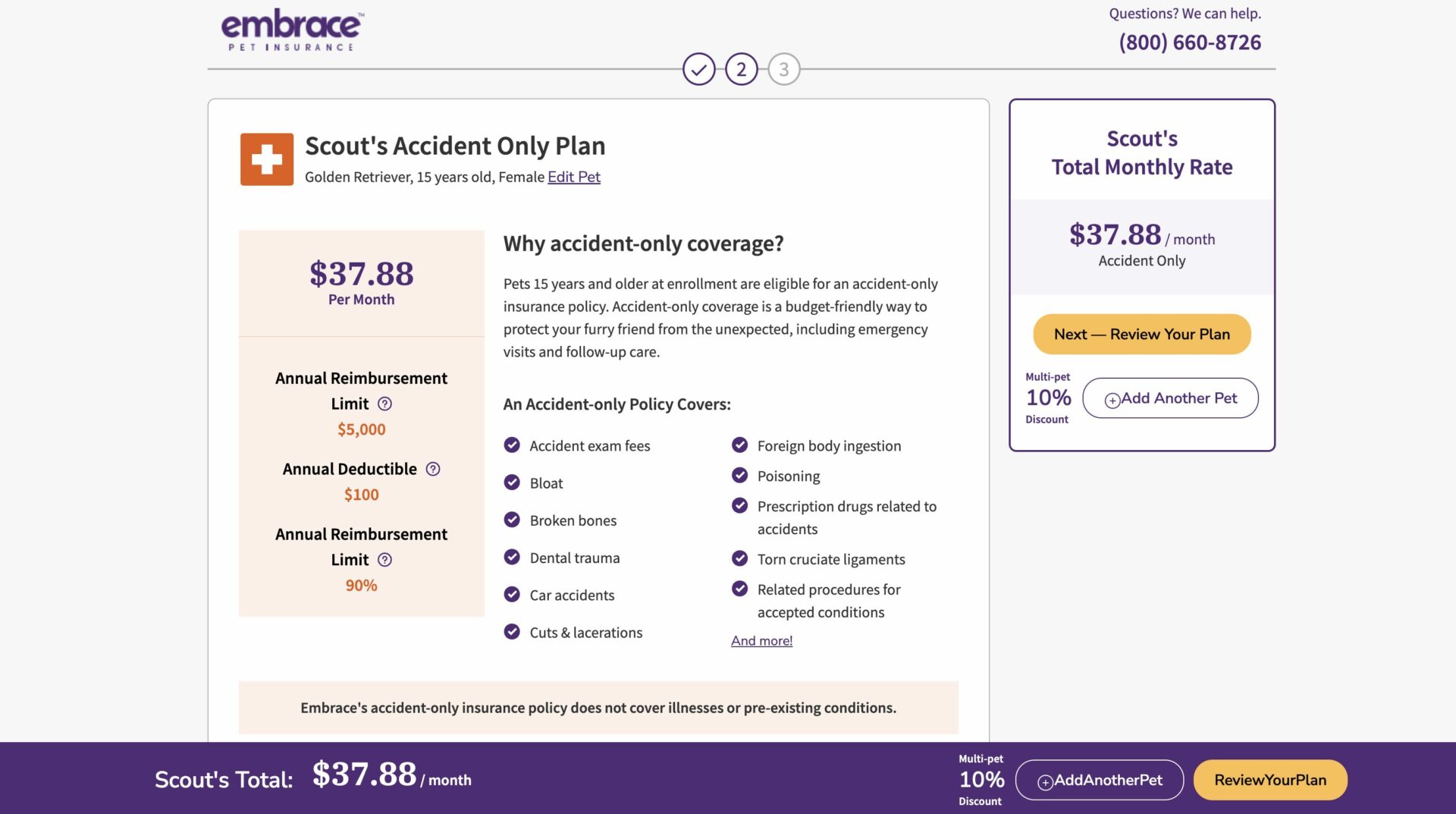This screenshot has height=814, width=1456.
Task: Click step 2 in progress indicator
Action: (741, 70)
